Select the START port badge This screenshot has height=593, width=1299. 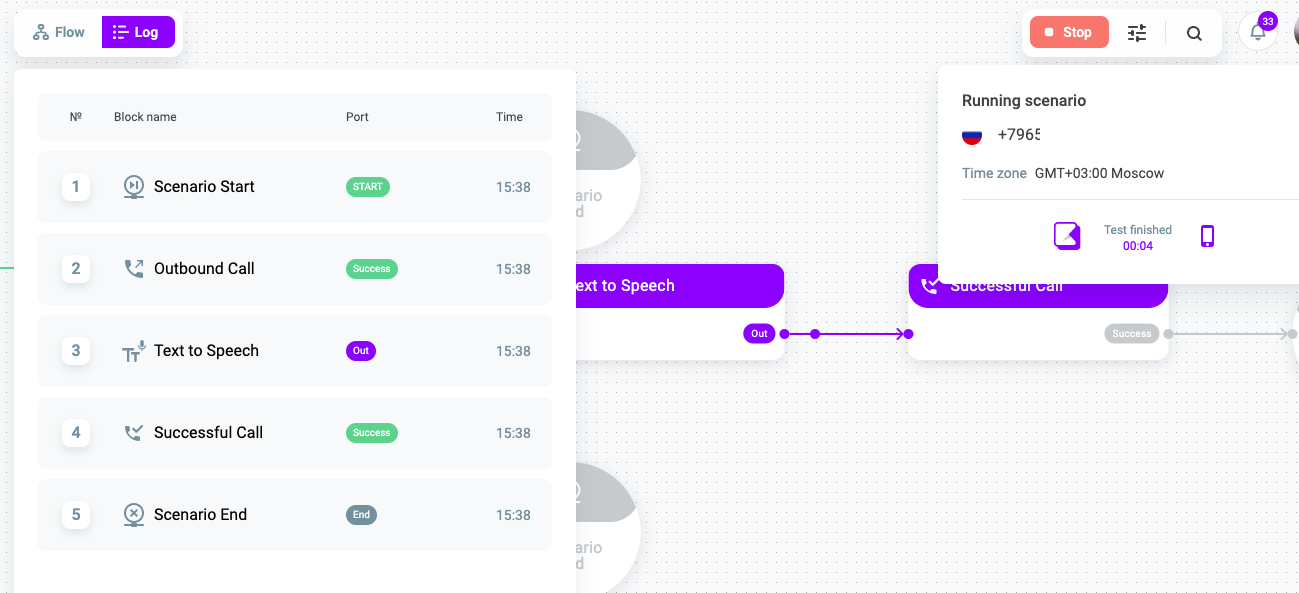point(368,187)
